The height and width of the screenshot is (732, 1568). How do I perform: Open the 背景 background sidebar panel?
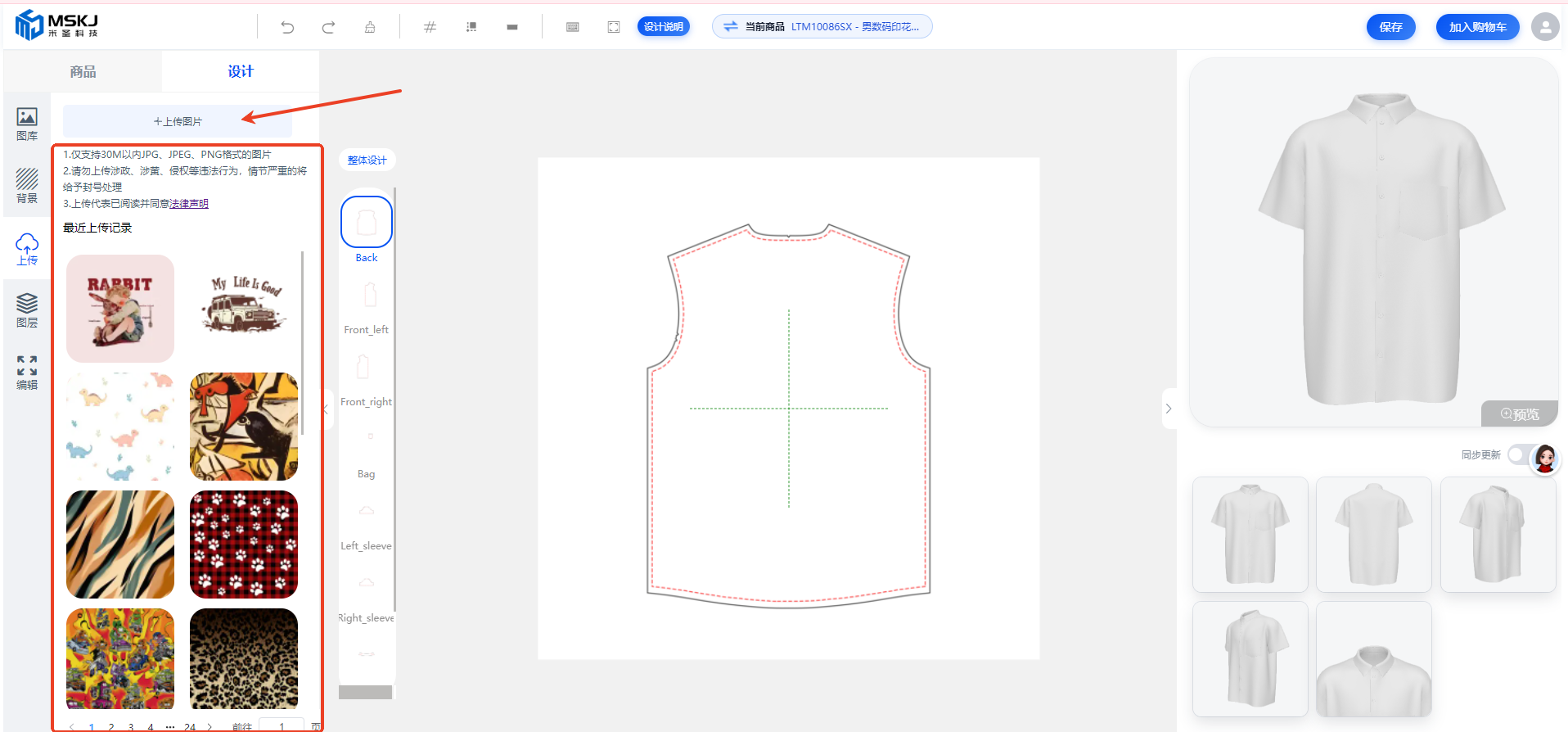27,186
